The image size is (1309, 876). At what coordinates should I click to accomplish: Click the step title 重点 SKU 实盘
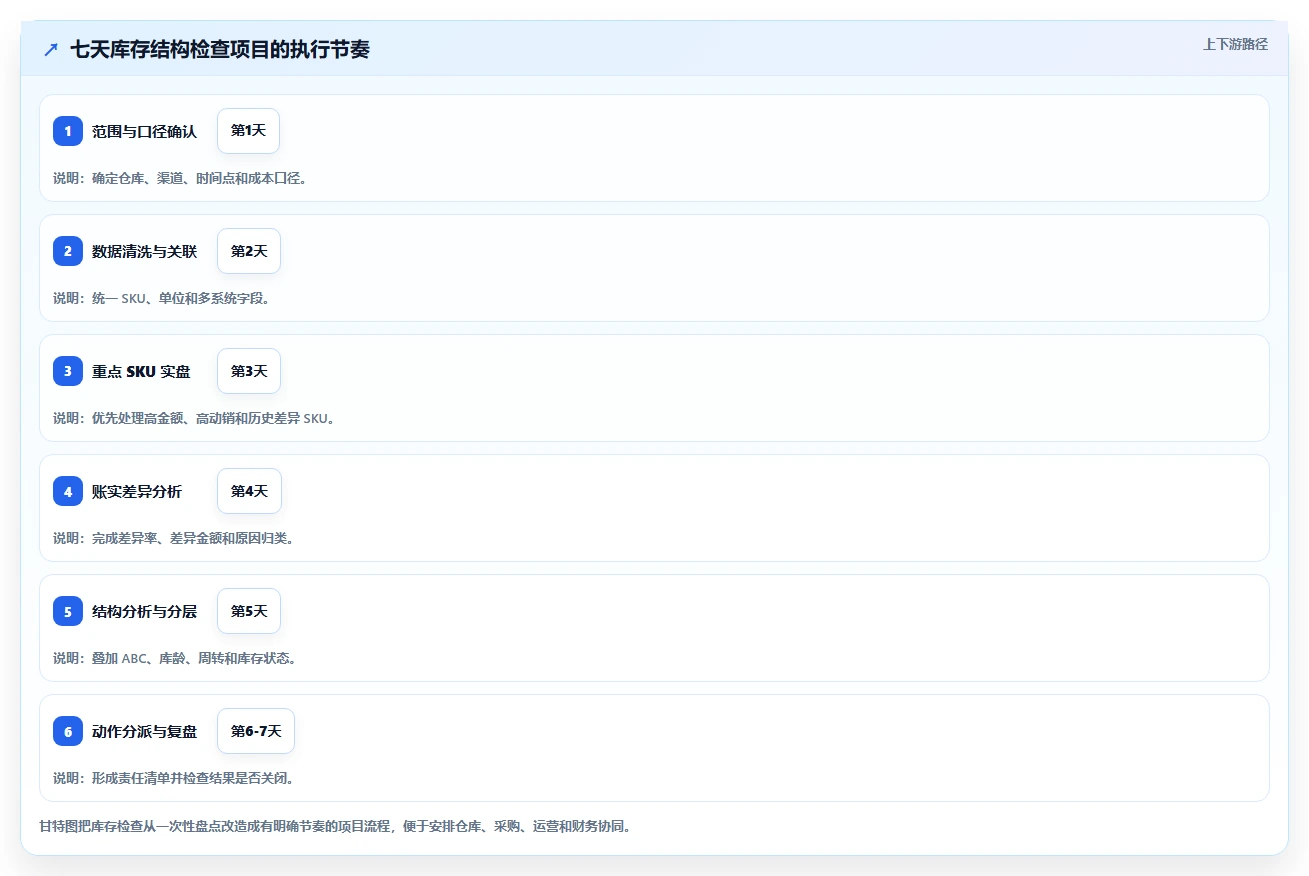[x=141, y=371]
